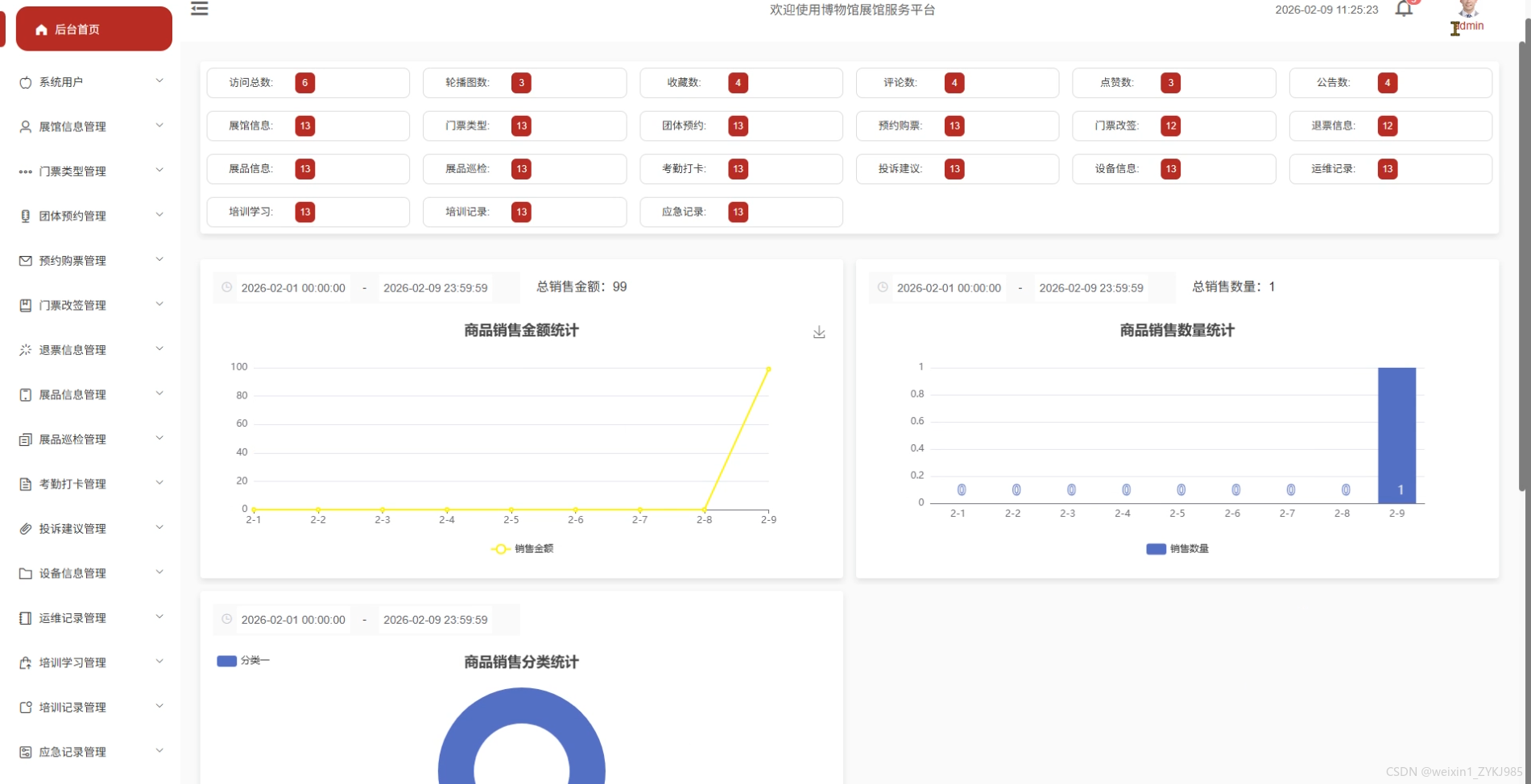1531x784 pixels.
Task: Click the clock icon in 销售金额 date range
Action: point(227,287)
